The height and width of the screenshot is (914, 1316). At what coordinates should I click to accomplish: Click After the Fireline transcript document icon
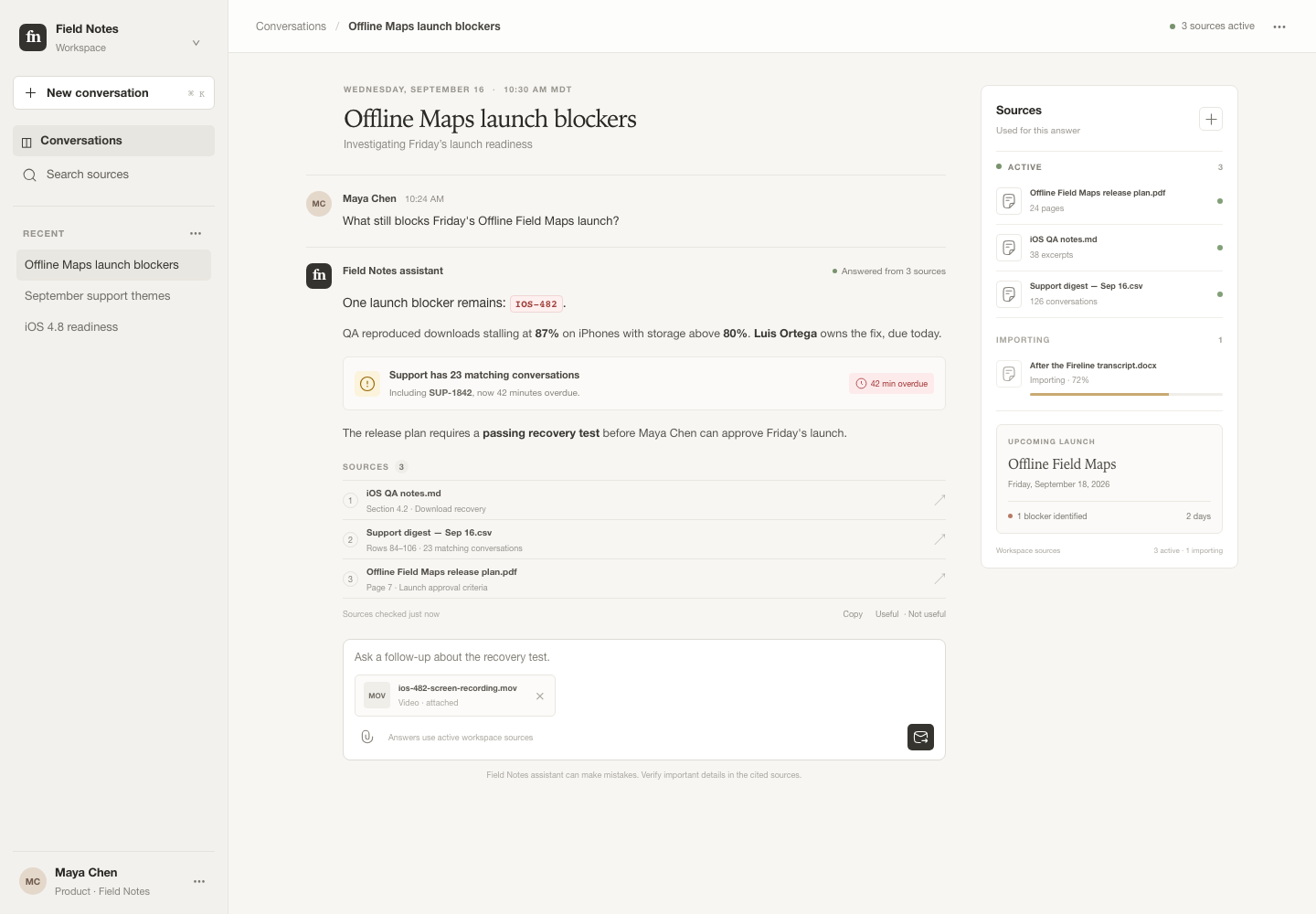coord(1009,374)
